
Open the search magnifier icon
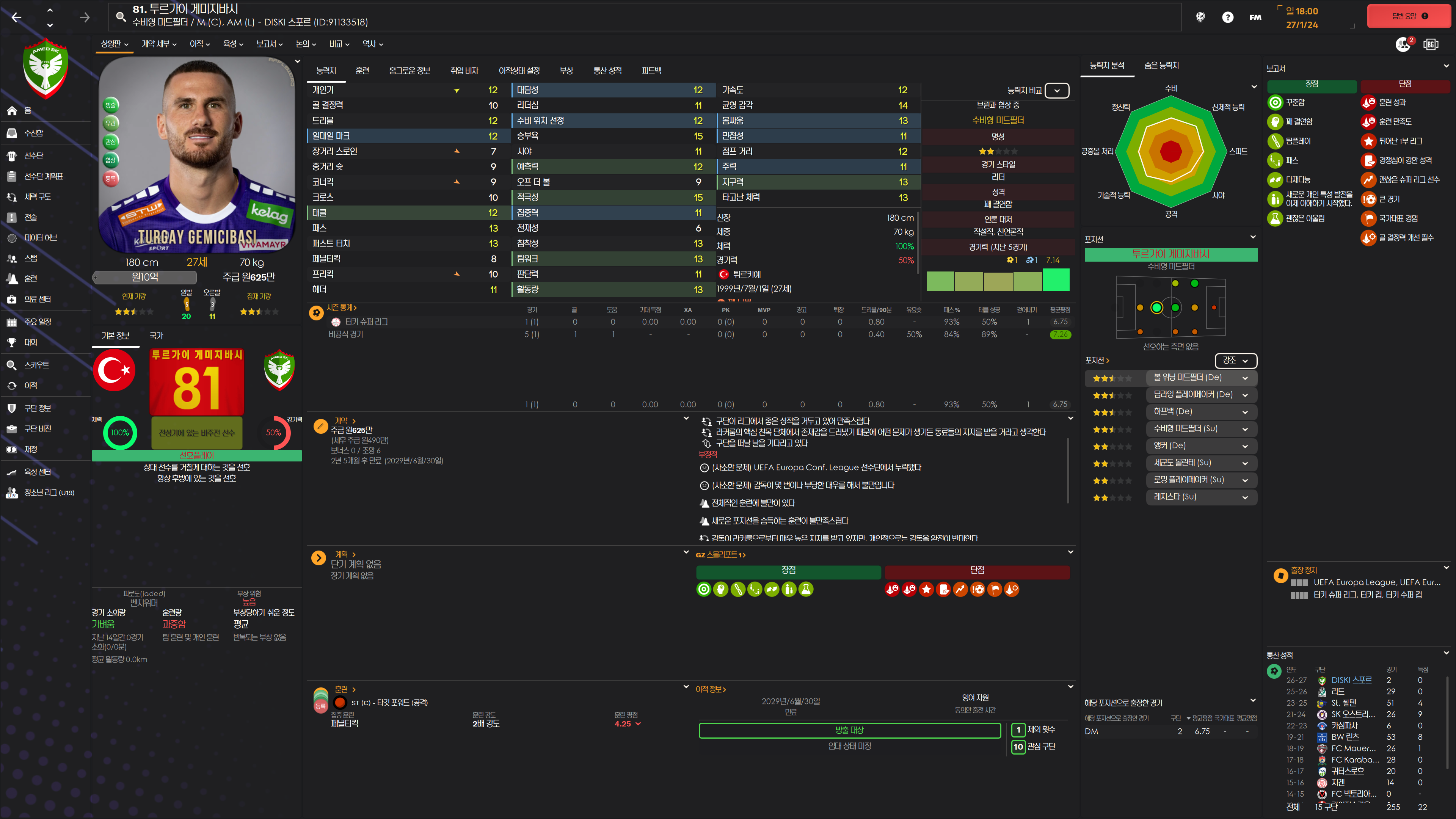[121, 16]
